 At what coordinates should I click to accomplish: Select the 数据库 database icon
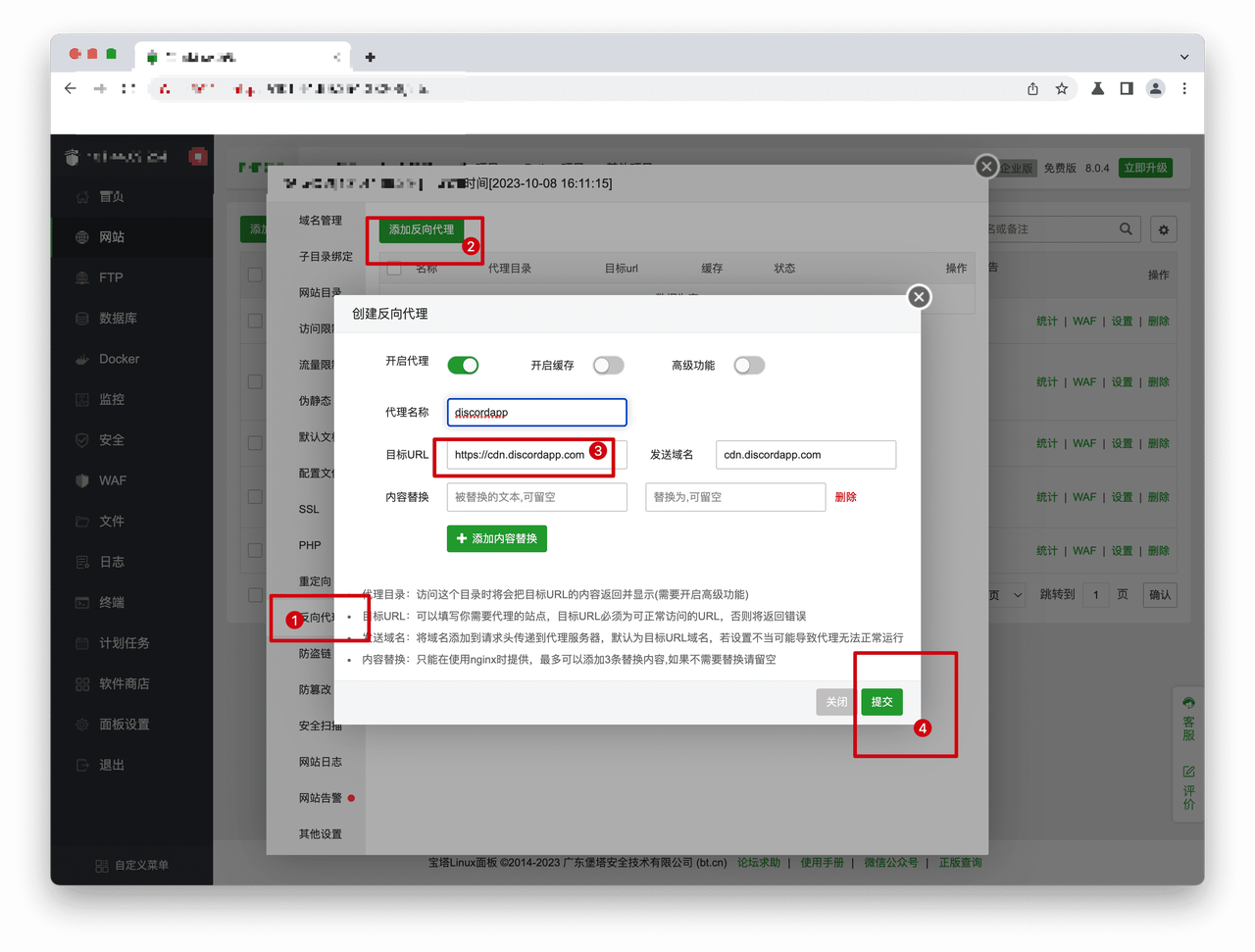[x=82, y=319]
